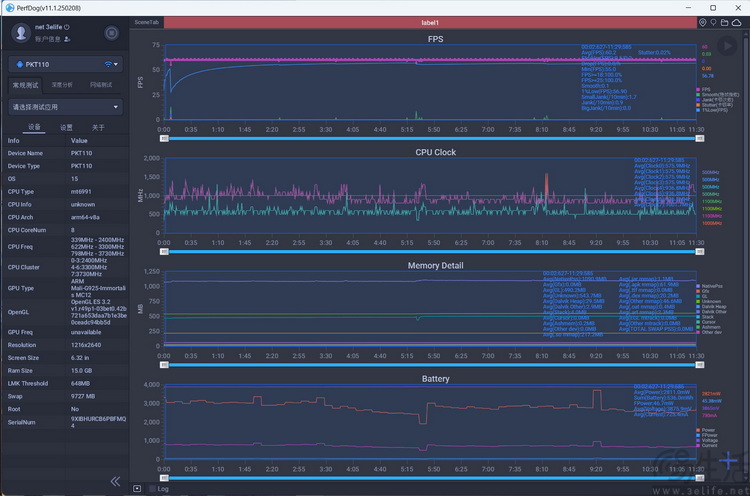The height and width of the screenshot is (496, 750).
Task: Open the folder icon in the top toolbar
Action: 727,22
